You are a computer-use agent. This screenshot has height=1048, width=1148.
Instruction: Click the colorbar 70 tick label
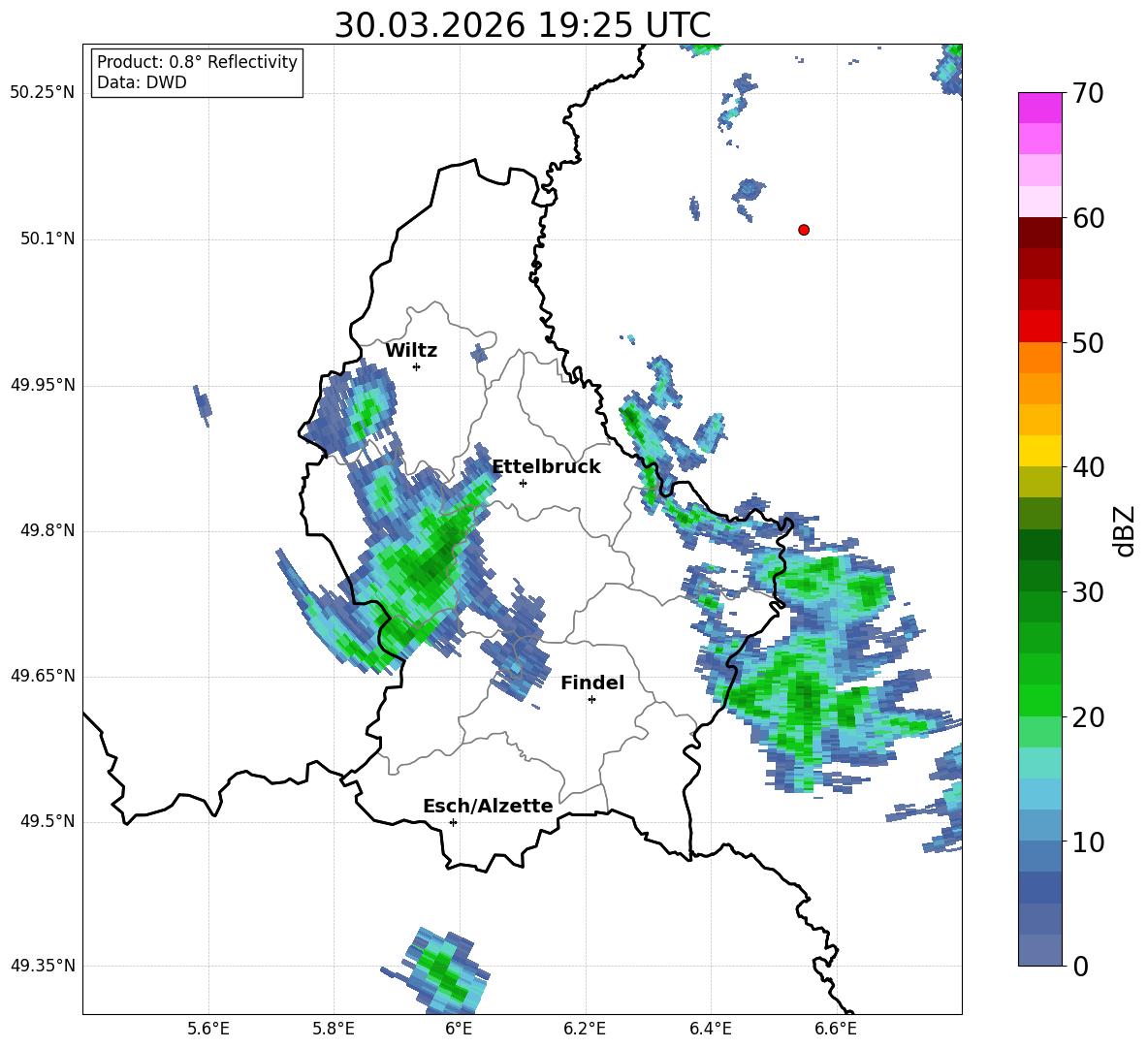pyautogui.click(x=1089, y=94)
